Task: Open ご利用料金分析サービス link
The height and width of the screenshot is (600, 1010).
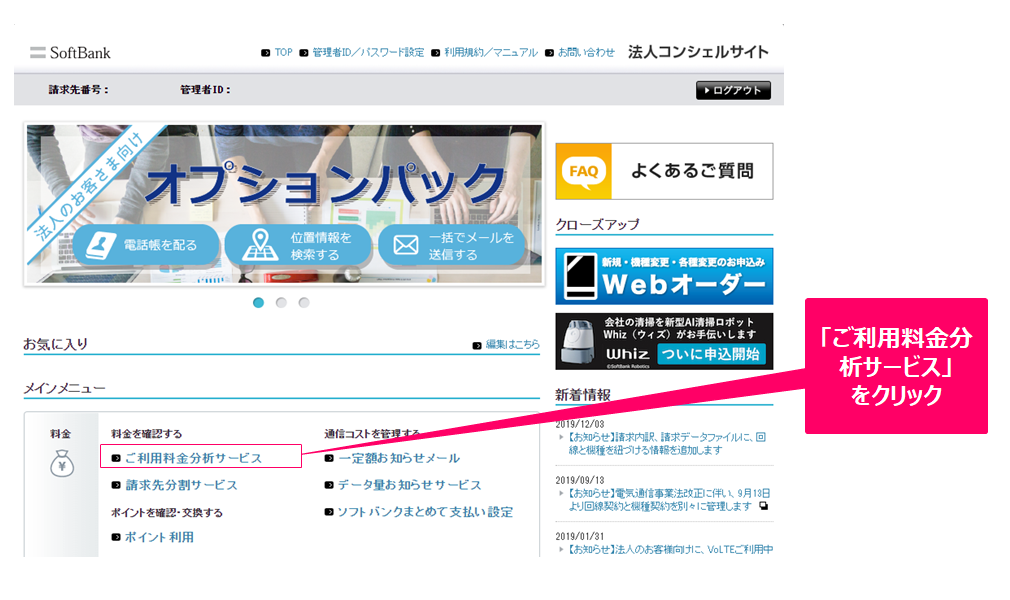Action: pyautogui.click(x=193, y=458)
